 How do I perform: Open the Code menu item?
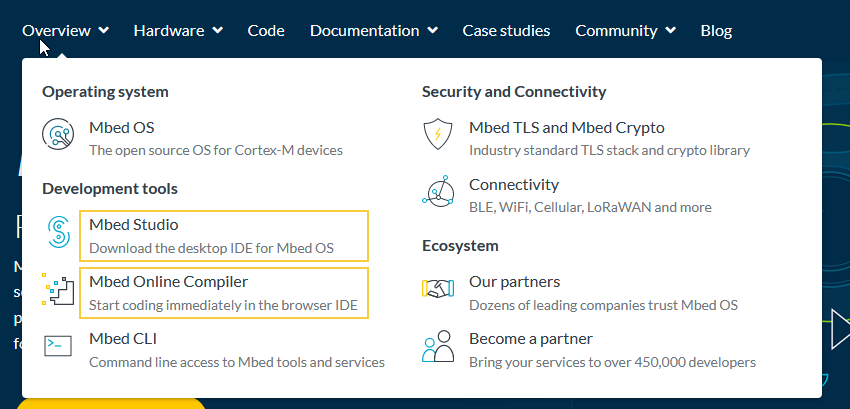pos(266,30)
